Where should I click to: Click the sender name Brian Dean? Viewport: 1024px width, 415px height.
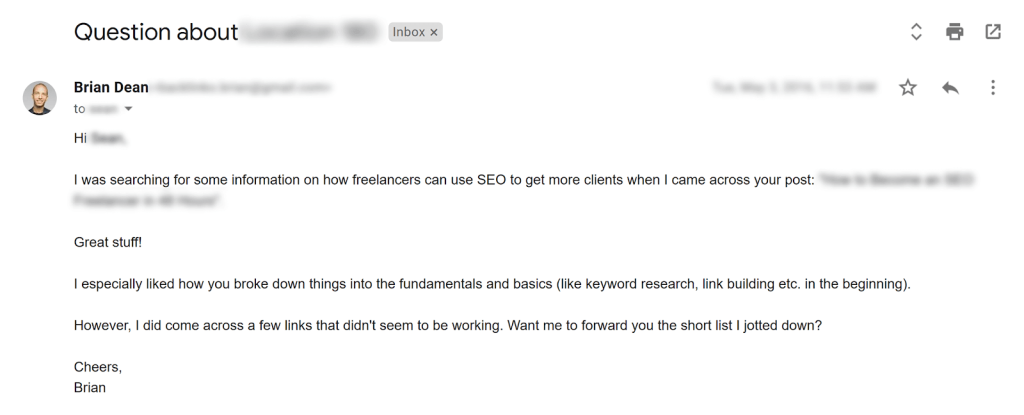[110, 87]
